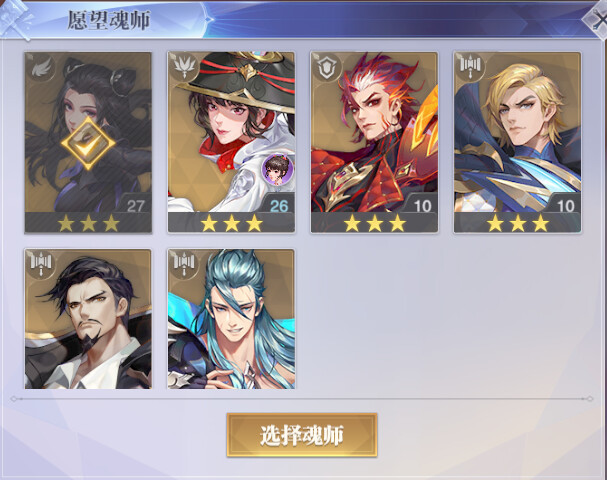Screen dimensions: 607x480
Task: Select the girl with black hat card
Action: click(231, 142)
